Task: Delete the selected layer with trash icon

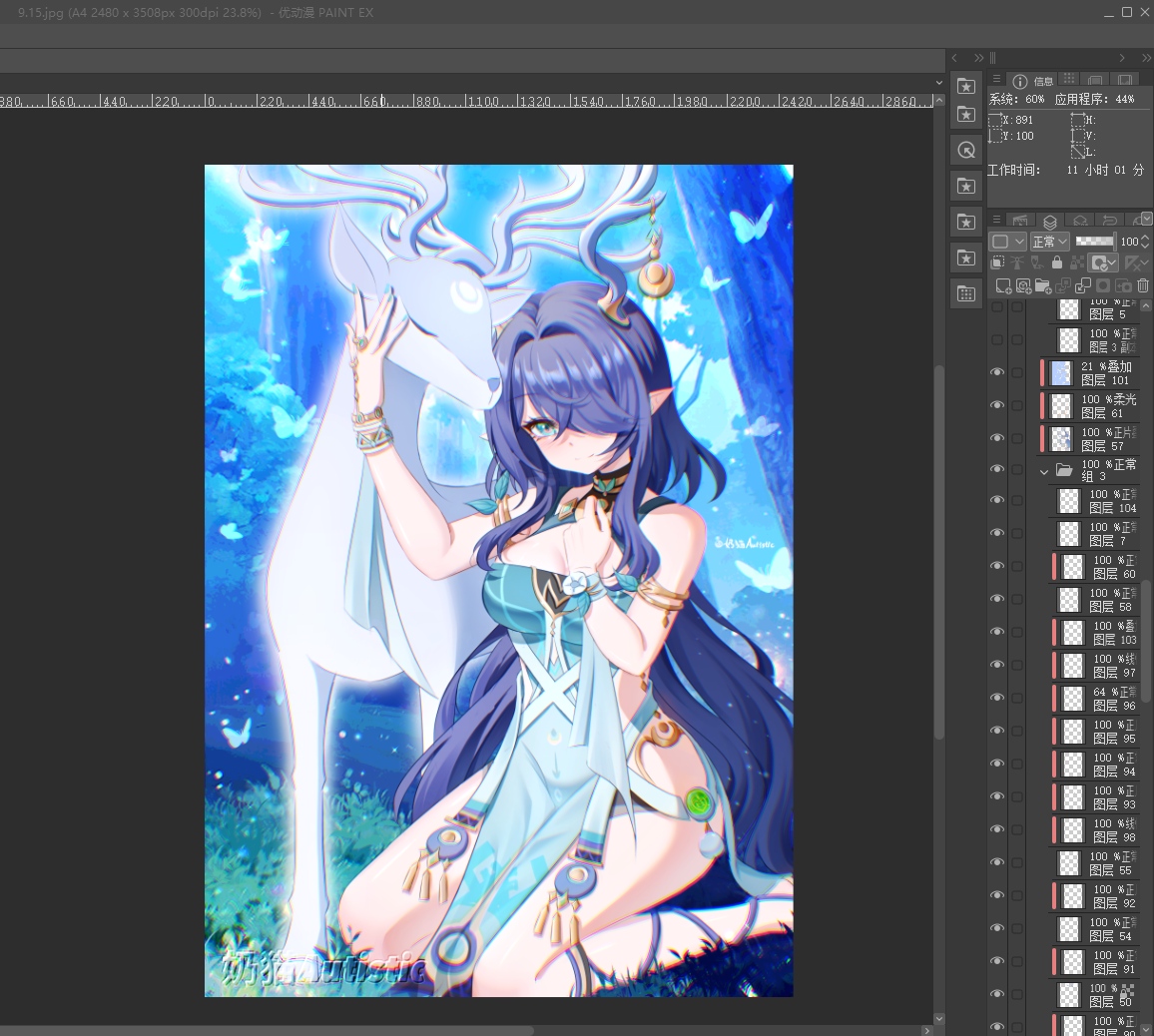Action: 1142,285
